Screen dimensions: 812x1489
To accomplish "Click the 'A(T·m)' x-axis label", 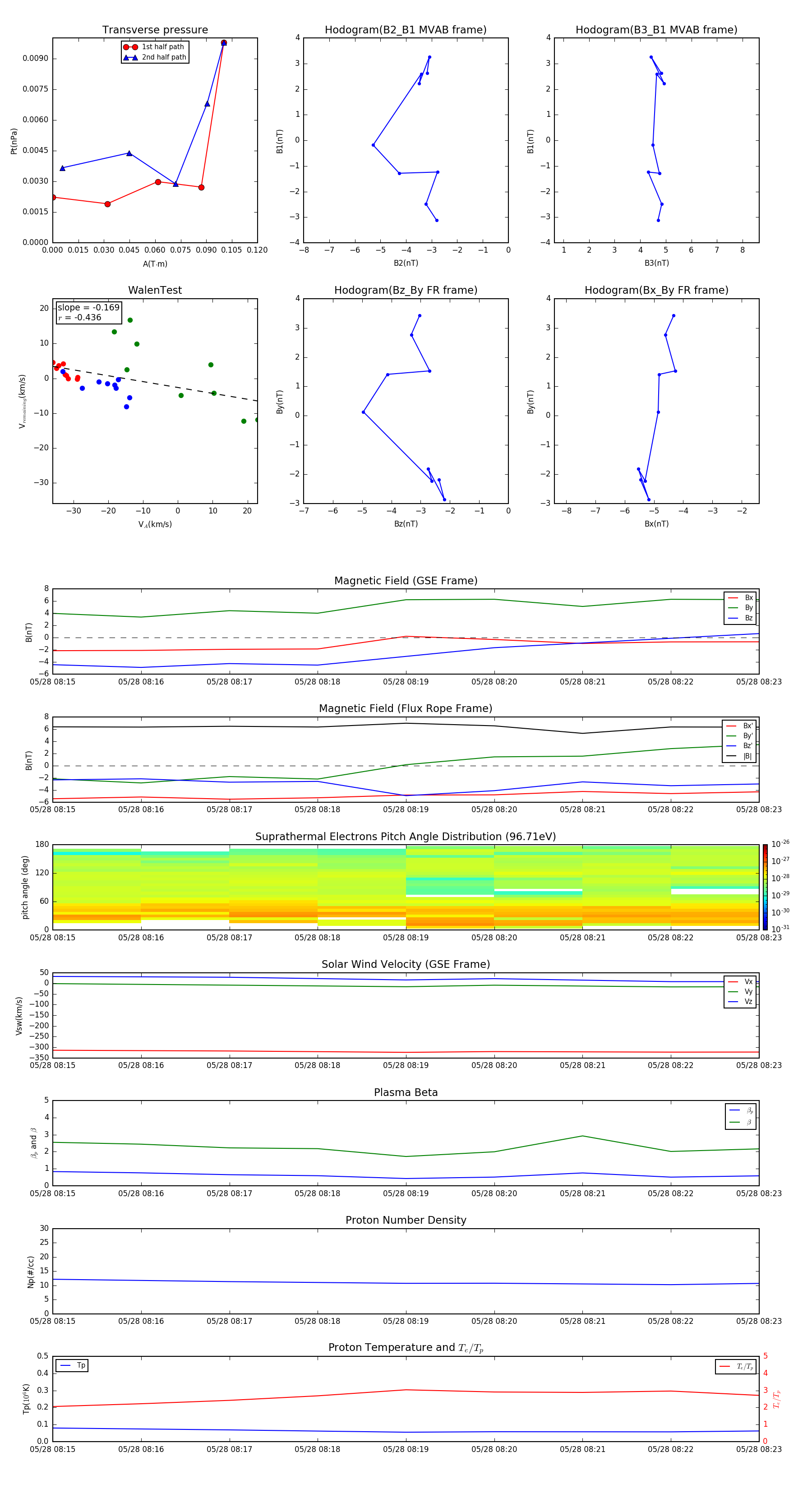I will click(155, 264).
